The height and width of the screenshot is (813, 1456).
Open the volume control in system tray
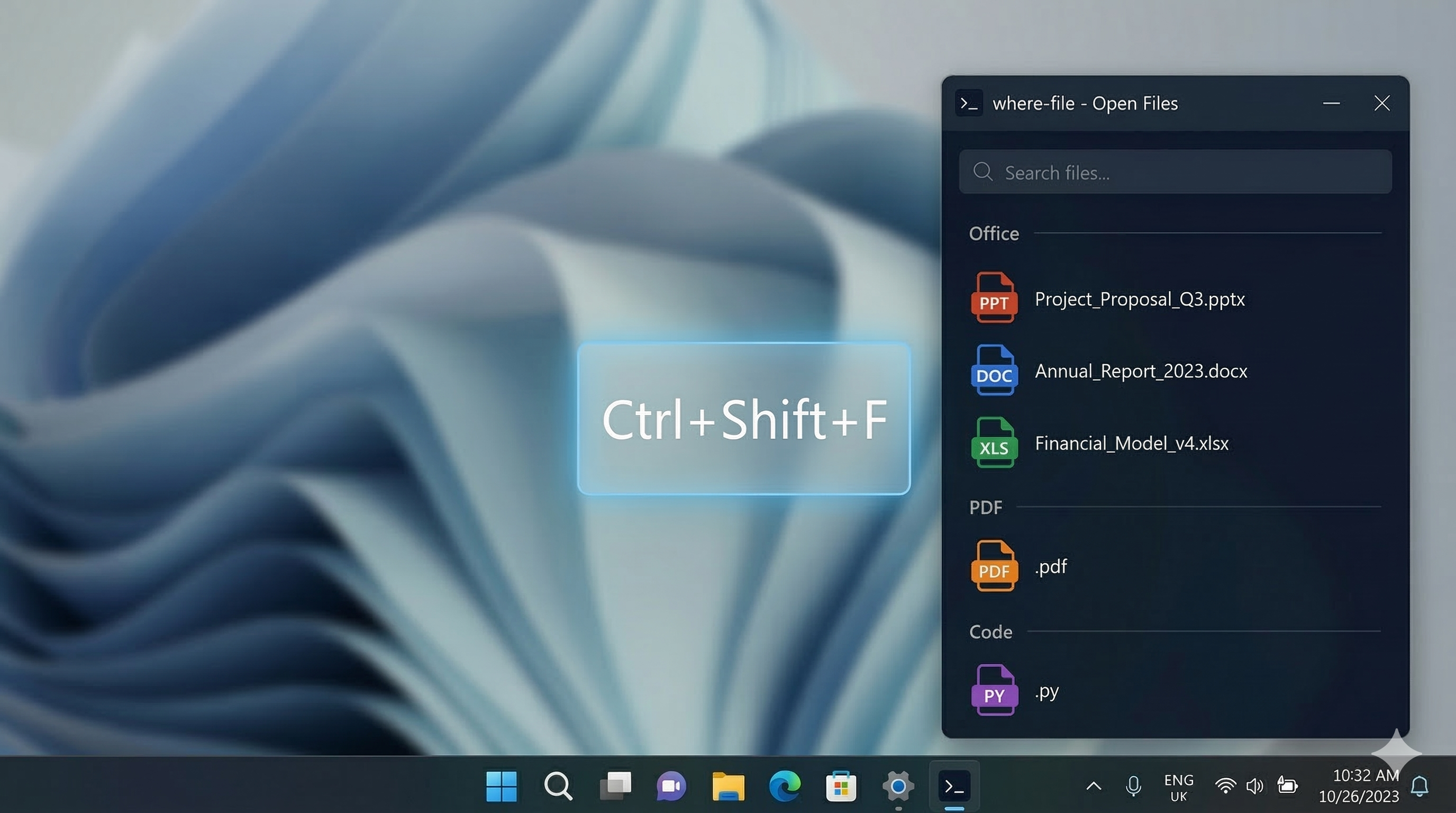[1254, 786]
